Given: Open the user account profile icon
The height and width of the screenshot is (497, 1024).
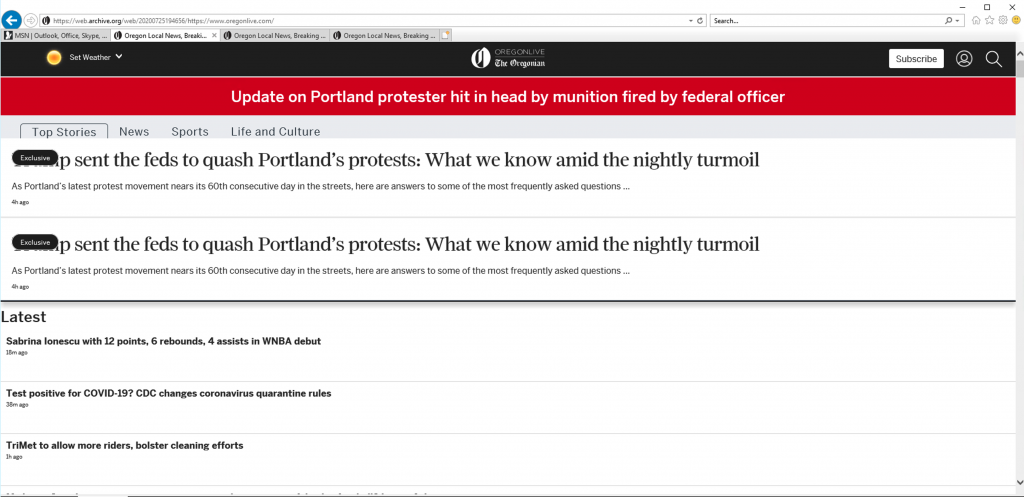Looking at the screenshot, I should pos(964,59).
